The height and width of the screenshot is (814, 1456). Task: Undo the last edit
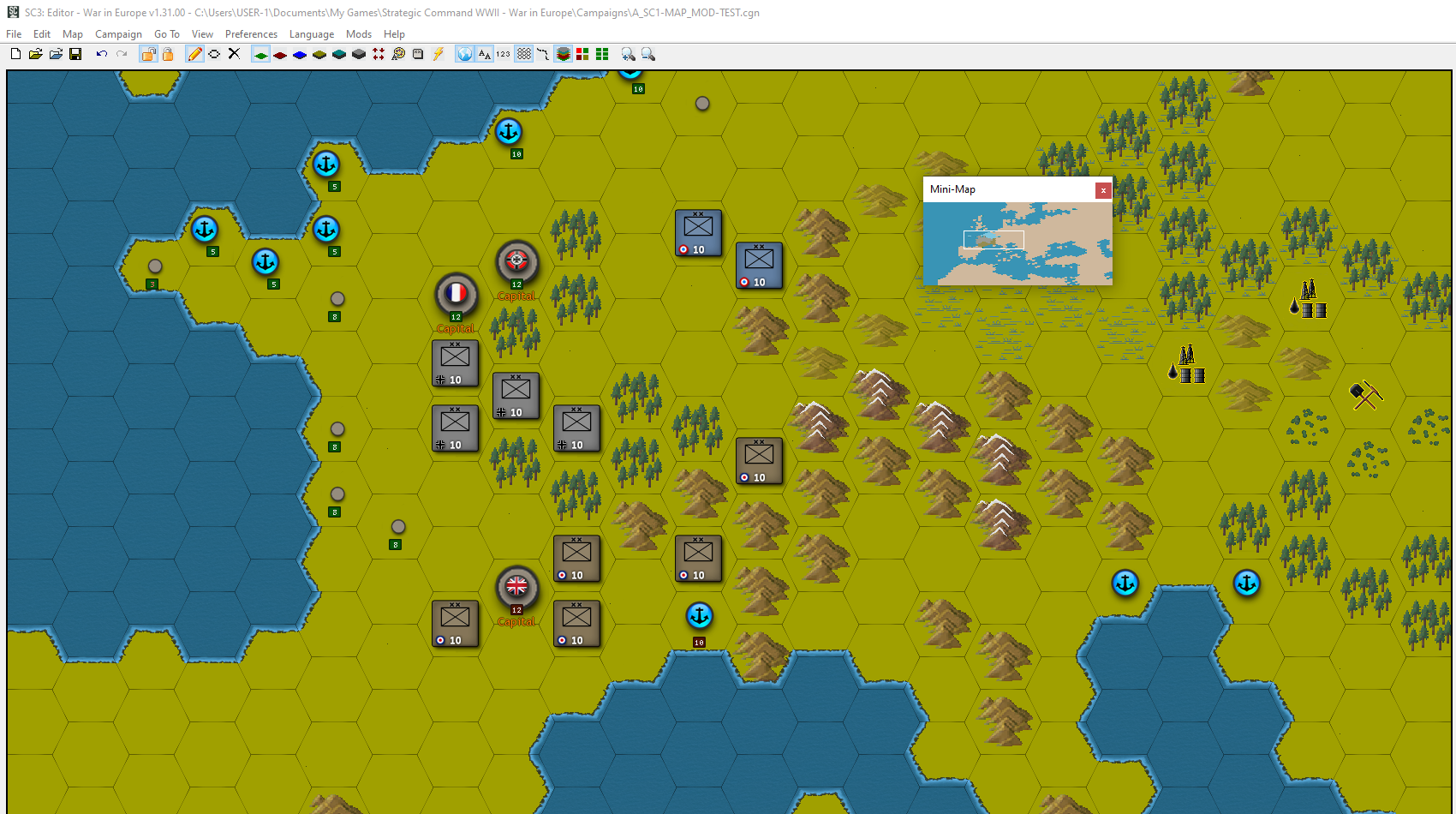(102, 54)
